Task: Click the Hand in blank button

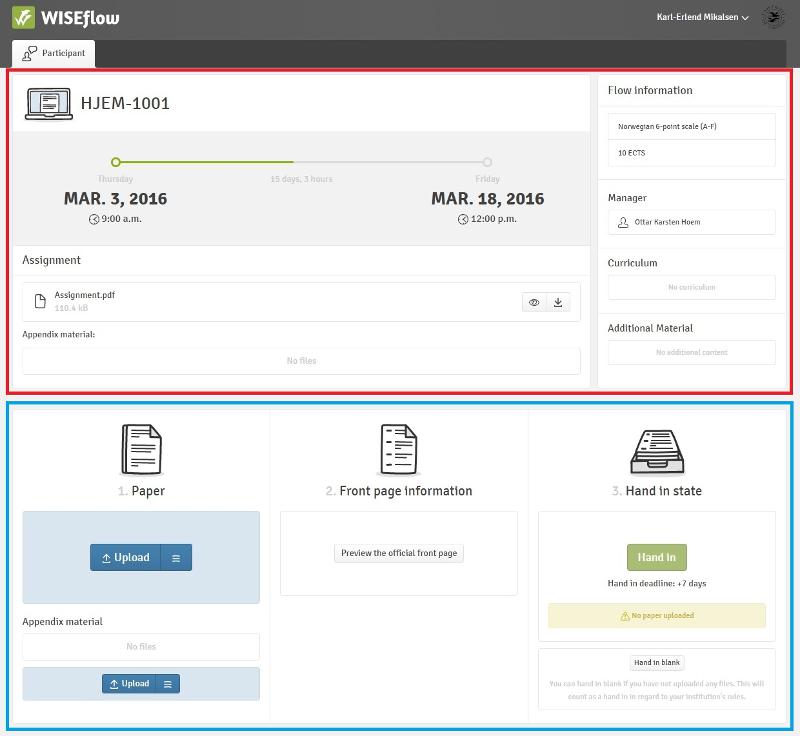Action: point(658,662)
